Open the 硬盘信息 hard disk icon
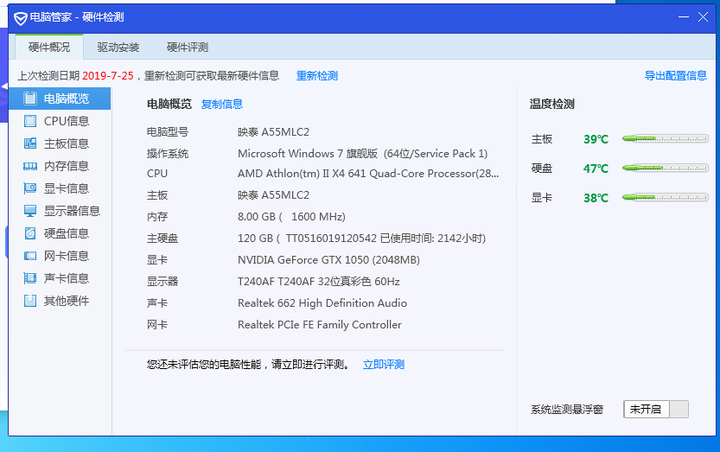Image resolution: width=720 pixels, height=452 pixels. pos(30,233)
